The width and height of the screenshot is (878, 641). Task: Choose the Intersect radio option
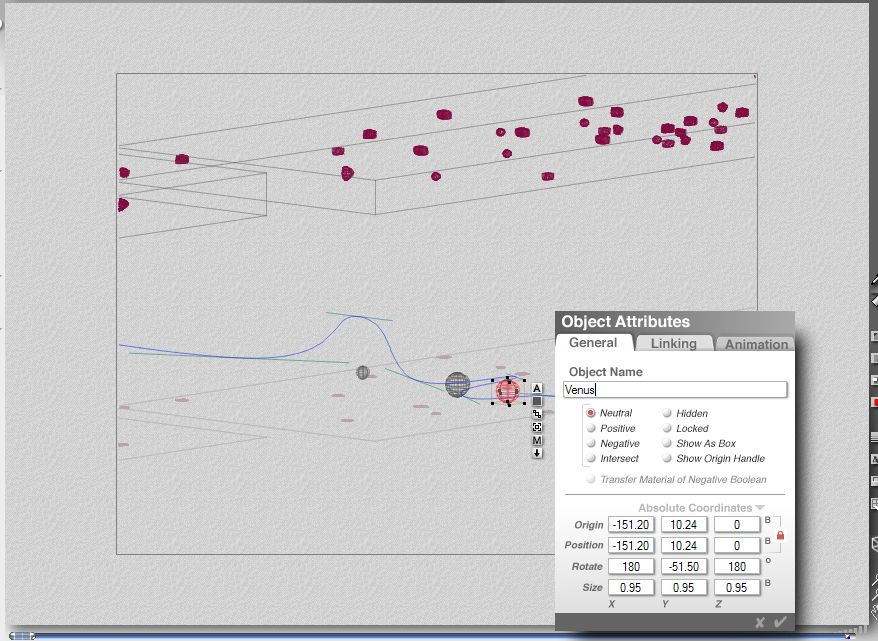coord(591,458)
